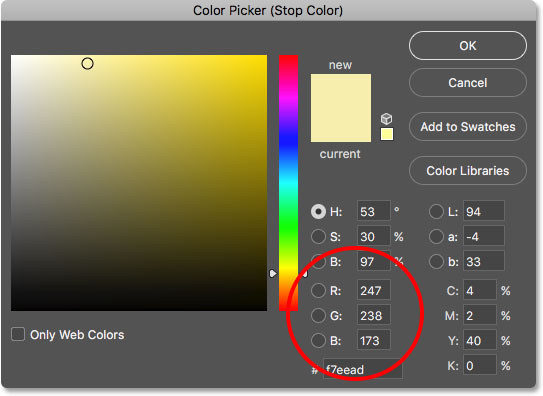This screenshot has width=543, height=396.
Task: Click the new color preview swatch
Action: pos(341,91)
